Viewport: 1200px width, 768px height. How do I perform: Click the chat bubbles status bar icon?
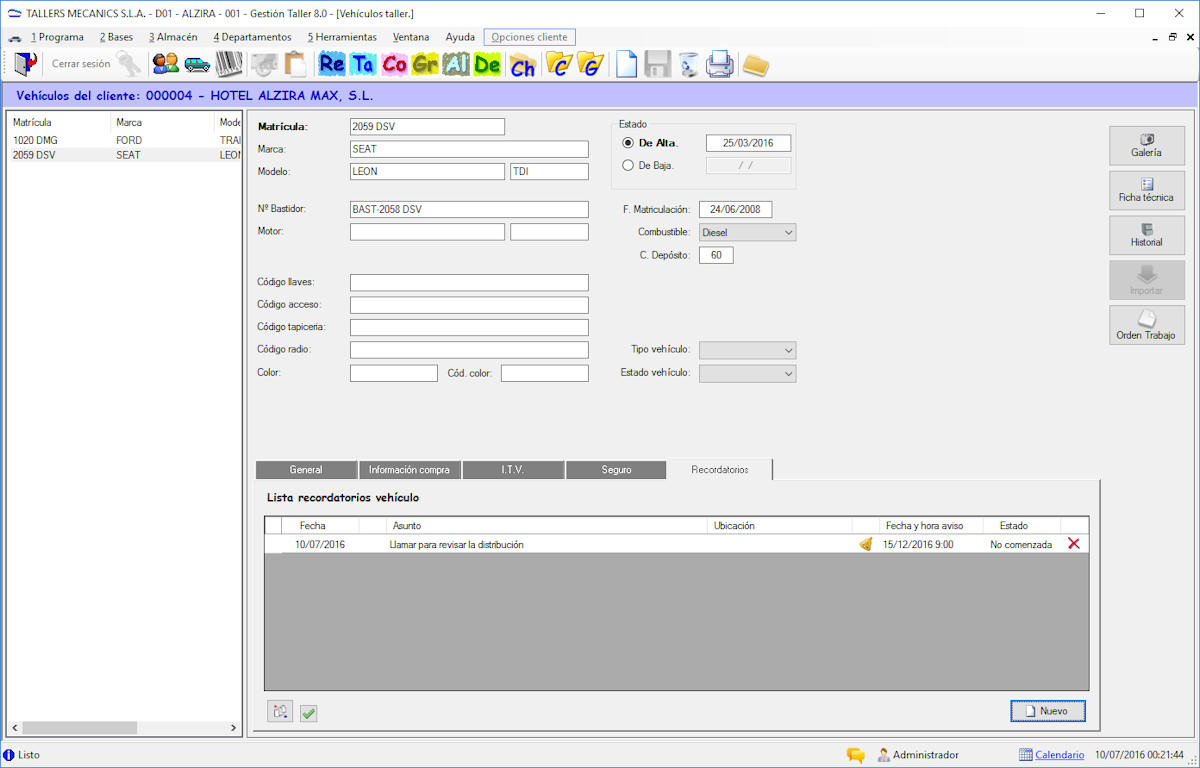(x=856, y=755)
